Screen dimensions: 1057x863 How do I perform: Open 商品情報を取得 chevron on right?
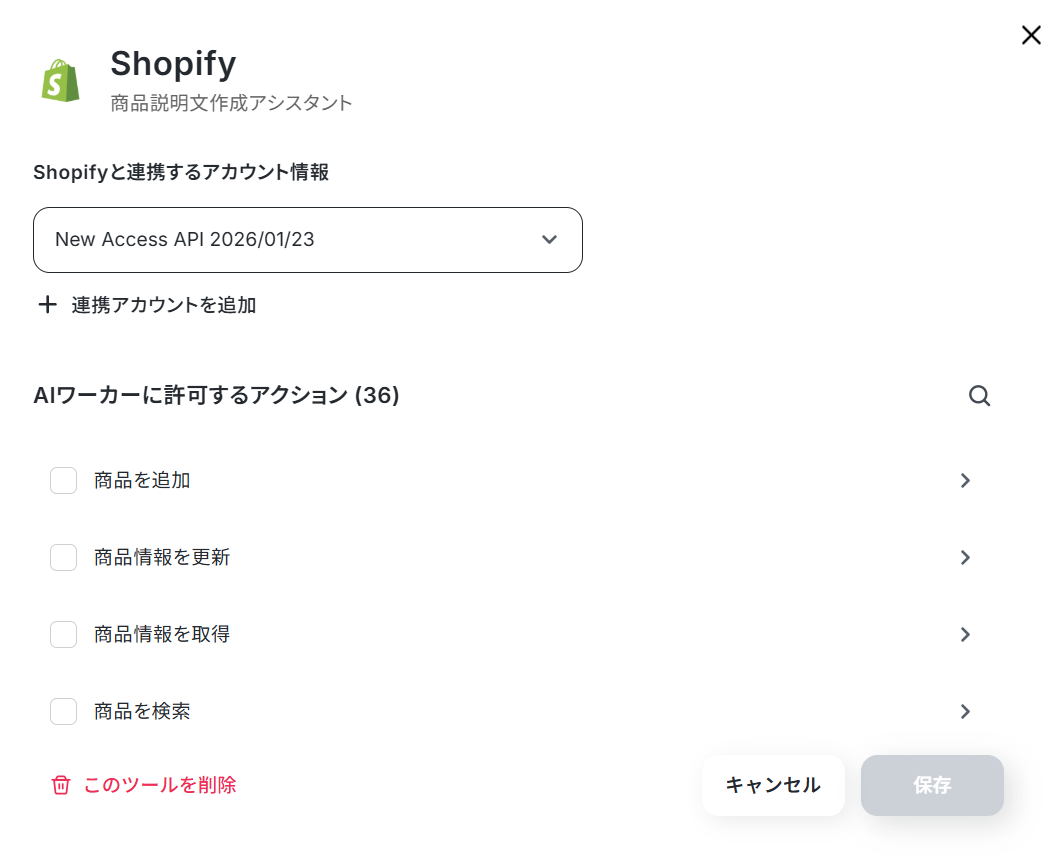[x=965, y=635]
